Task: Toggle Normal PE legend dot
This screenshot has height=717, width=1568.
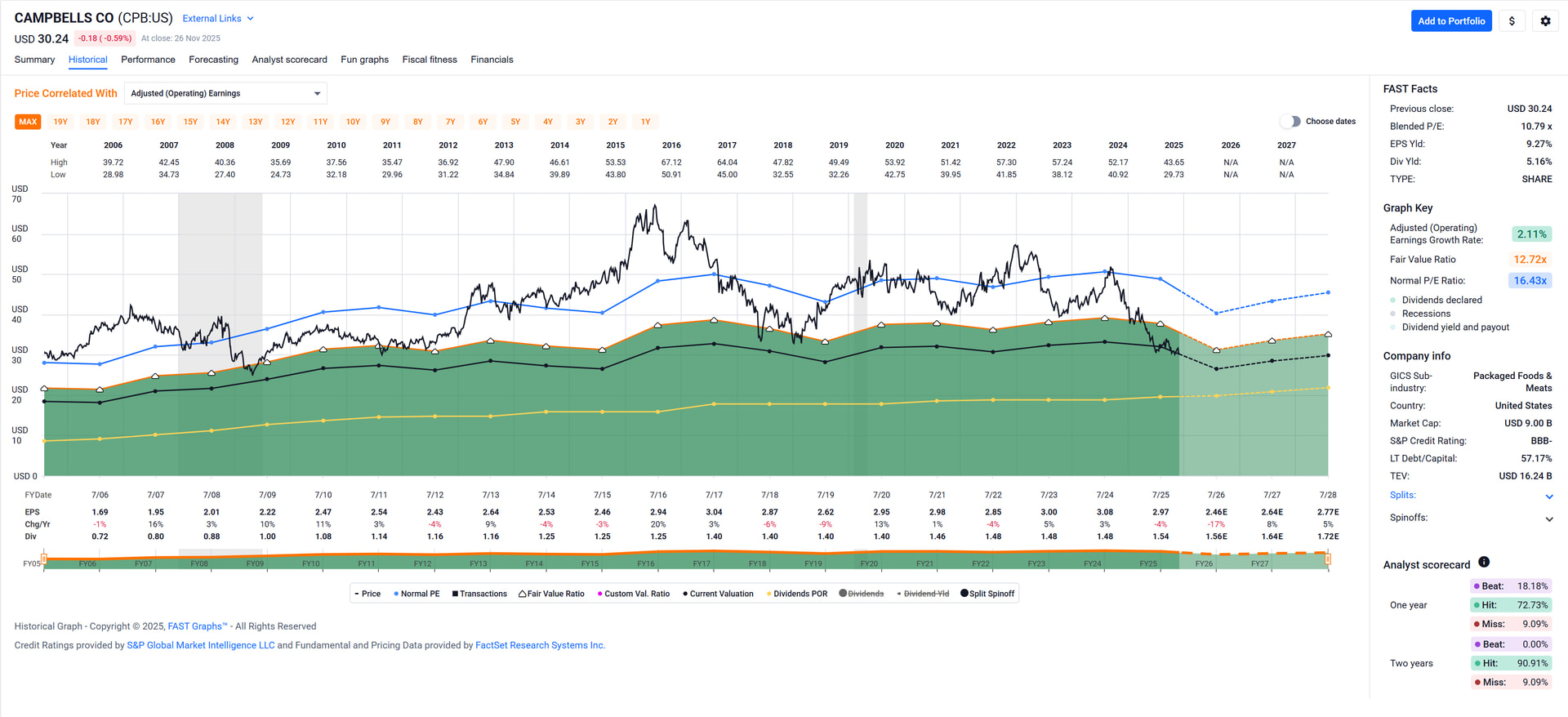Action: coord(396,594)
